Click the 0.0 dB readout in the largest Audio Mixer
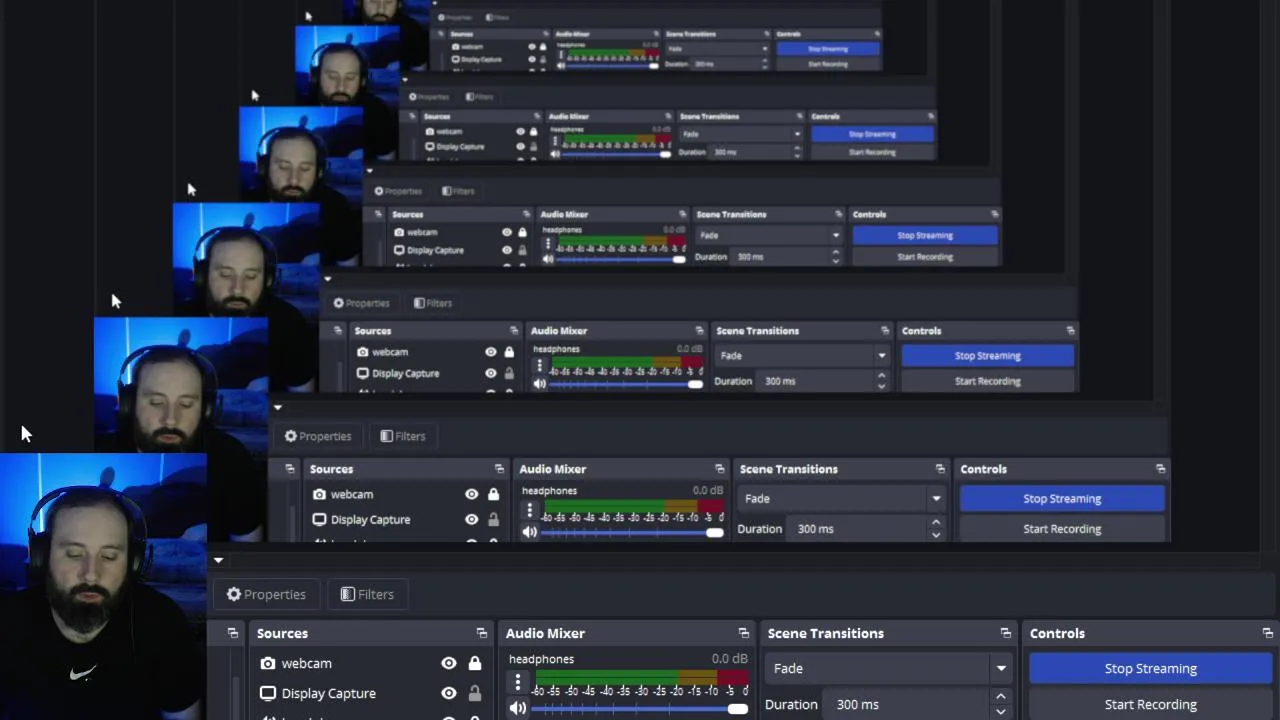 tap(729, 659)
